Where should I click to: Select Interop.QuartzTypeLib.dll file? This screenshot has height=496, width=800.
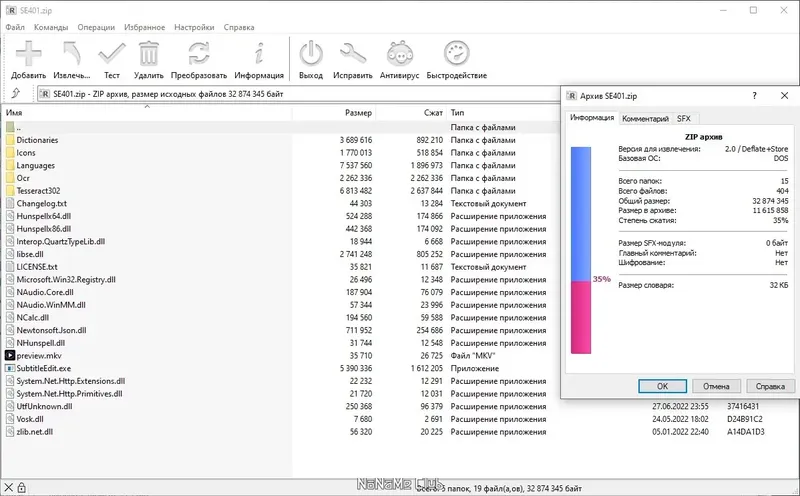coord(60,241)
